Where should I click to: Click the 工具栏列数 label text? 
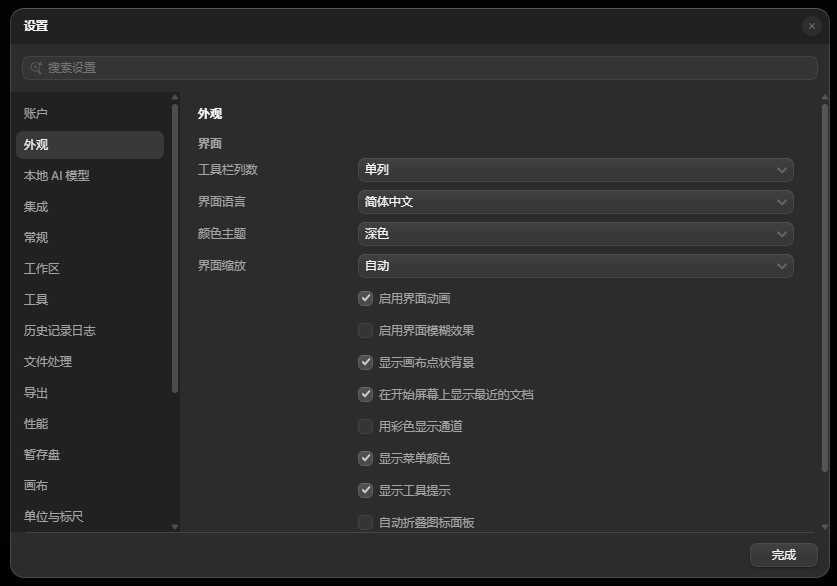click(228, 170)
